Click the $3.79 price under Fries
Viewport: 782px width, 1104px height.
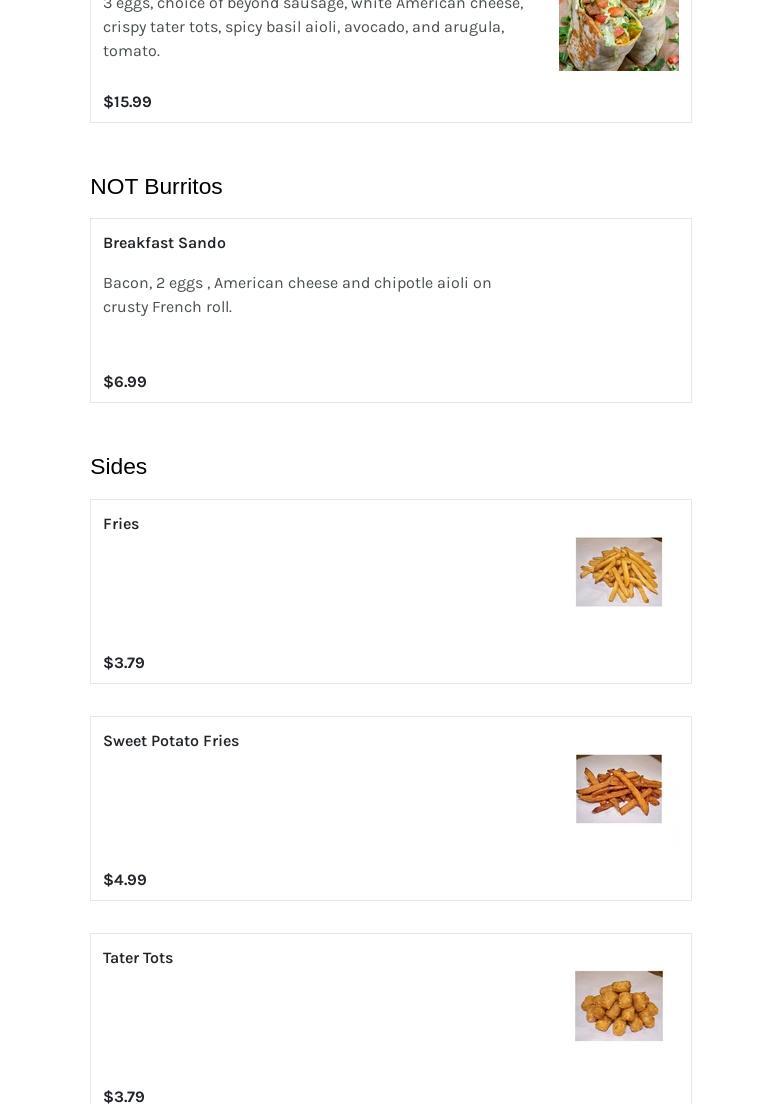pyautogui.click(x=124, y=663)
